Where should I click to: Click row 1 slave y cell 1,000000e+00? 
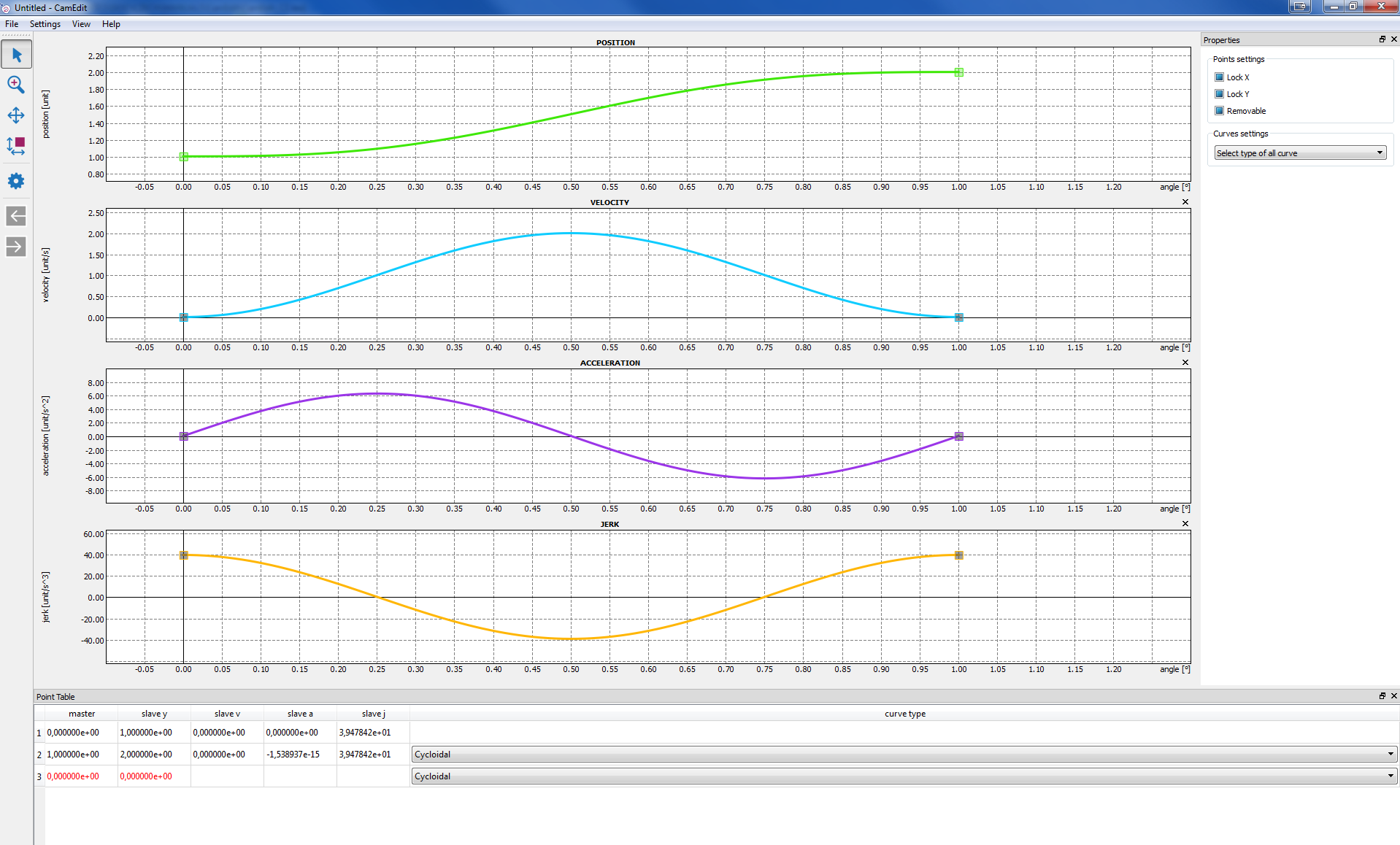point(154,733)
